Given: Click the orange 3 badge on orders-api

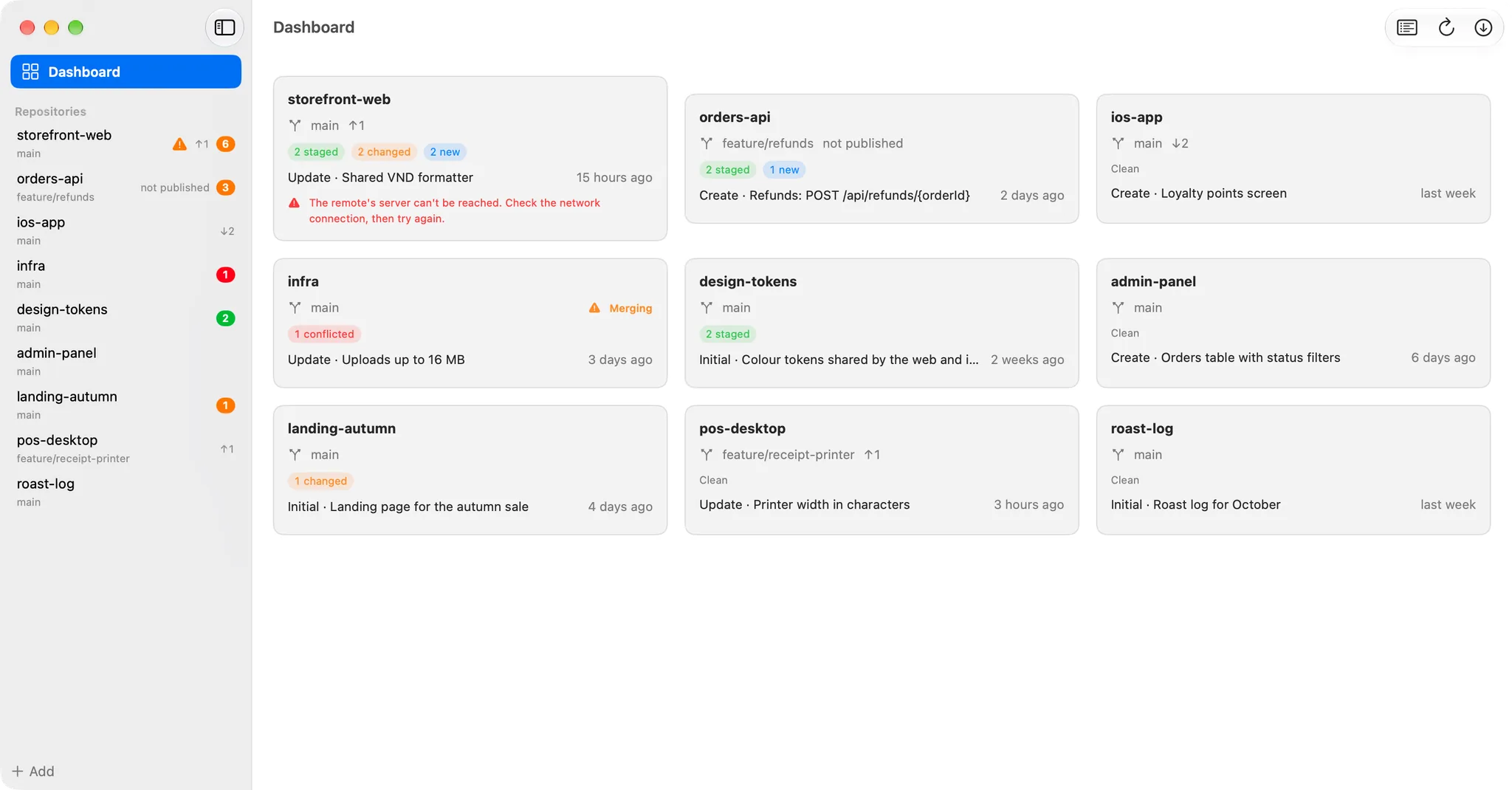Looking at the screenshot, I should pos(226,188).
